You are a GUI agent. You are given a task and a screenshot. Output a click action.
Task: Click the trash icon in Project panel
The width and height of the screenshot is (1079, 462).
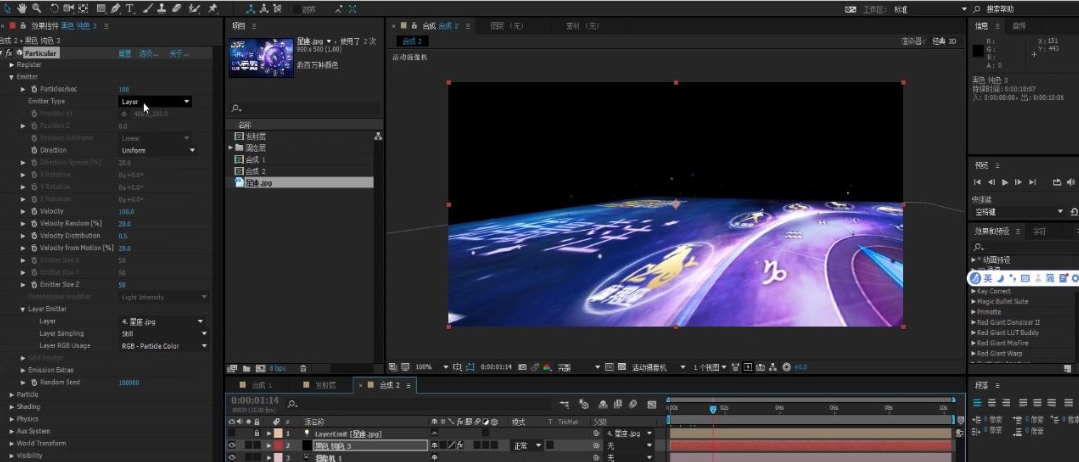303,368
